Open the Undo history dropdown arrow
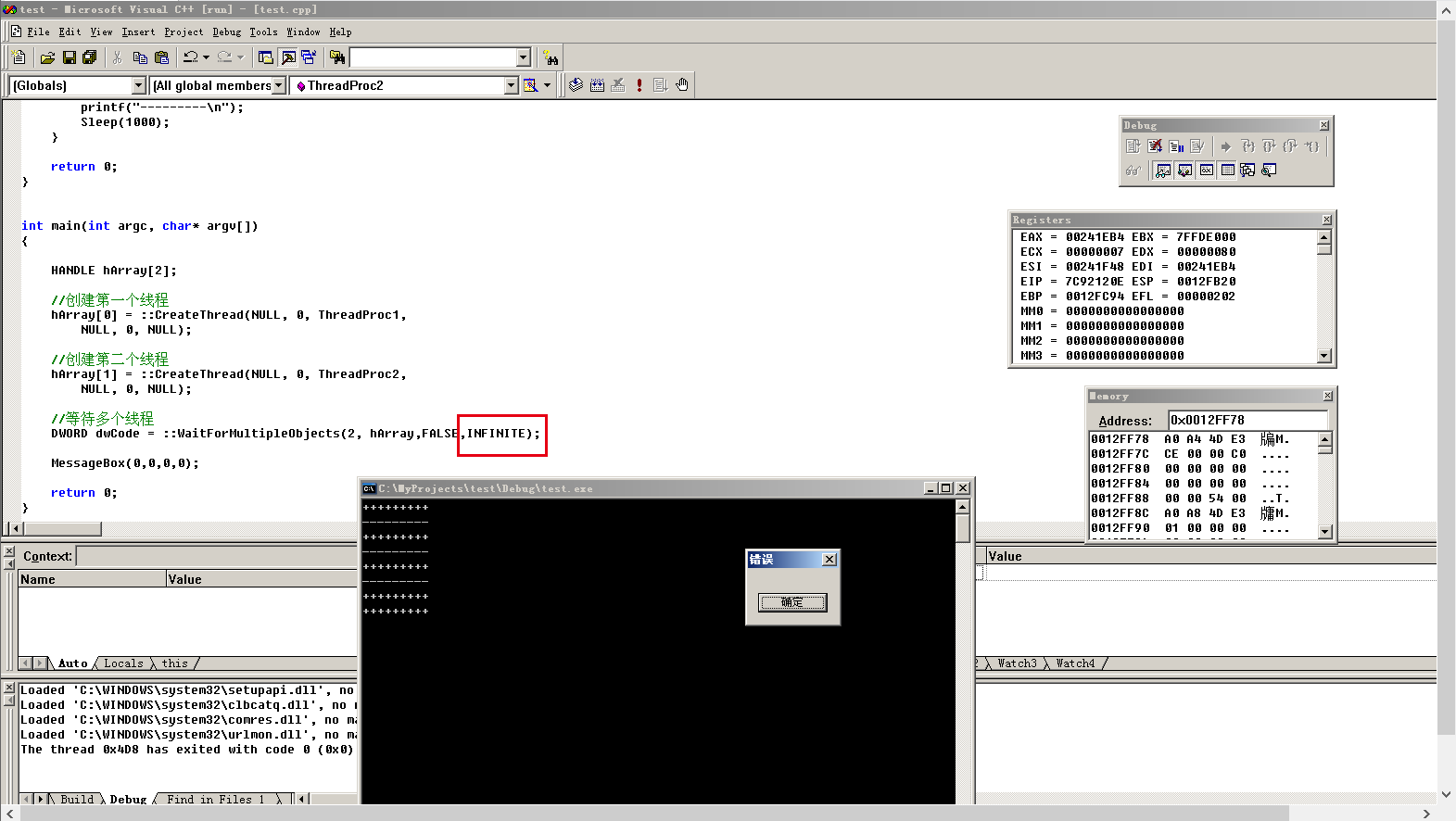The height and width of the screenshot is (821, 1456). 206,57
